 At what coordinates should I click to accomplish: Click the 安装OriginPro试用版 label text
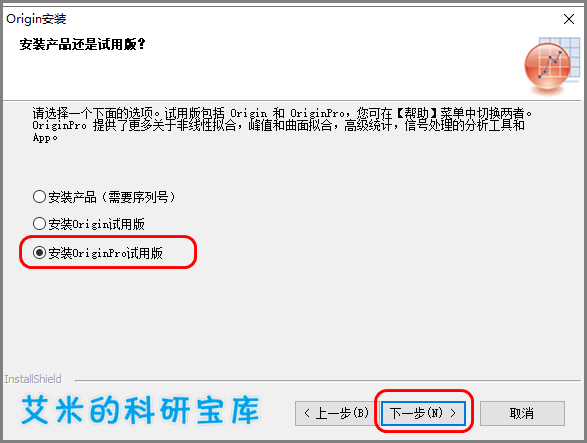(x=106, y=253)
